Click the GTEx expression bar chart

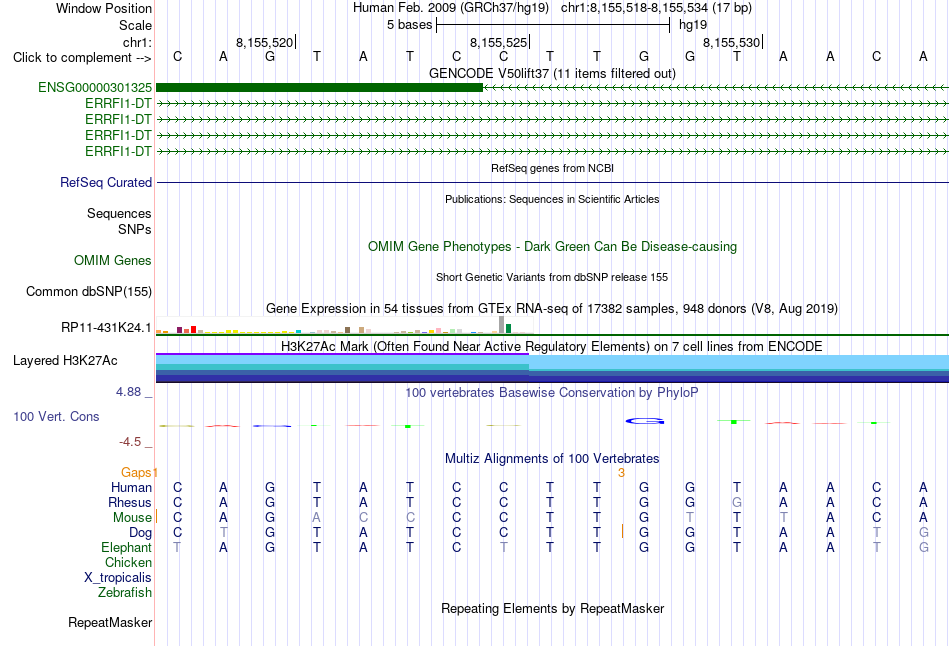pos(344,325)
